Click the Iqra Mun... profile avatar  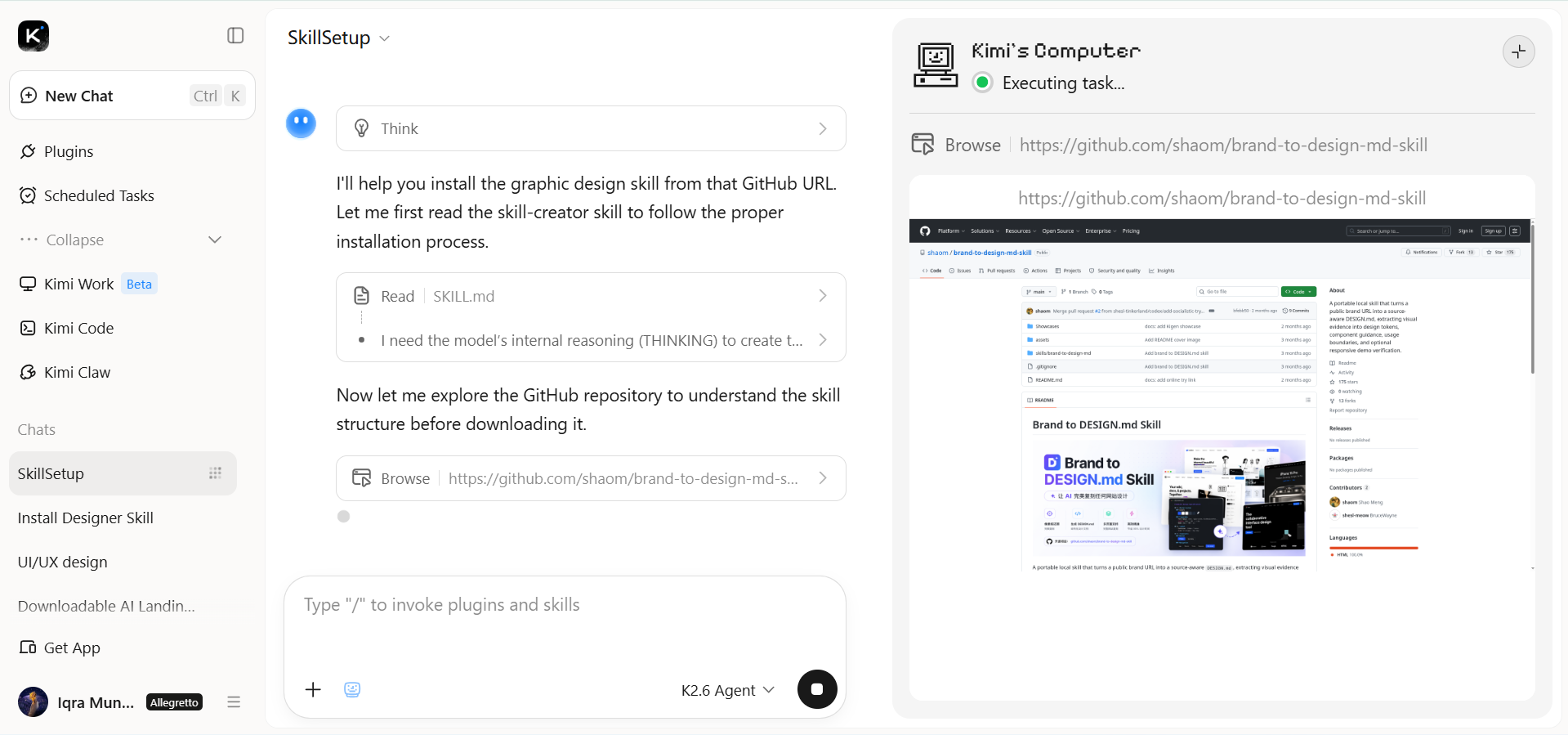coord(34,702)
